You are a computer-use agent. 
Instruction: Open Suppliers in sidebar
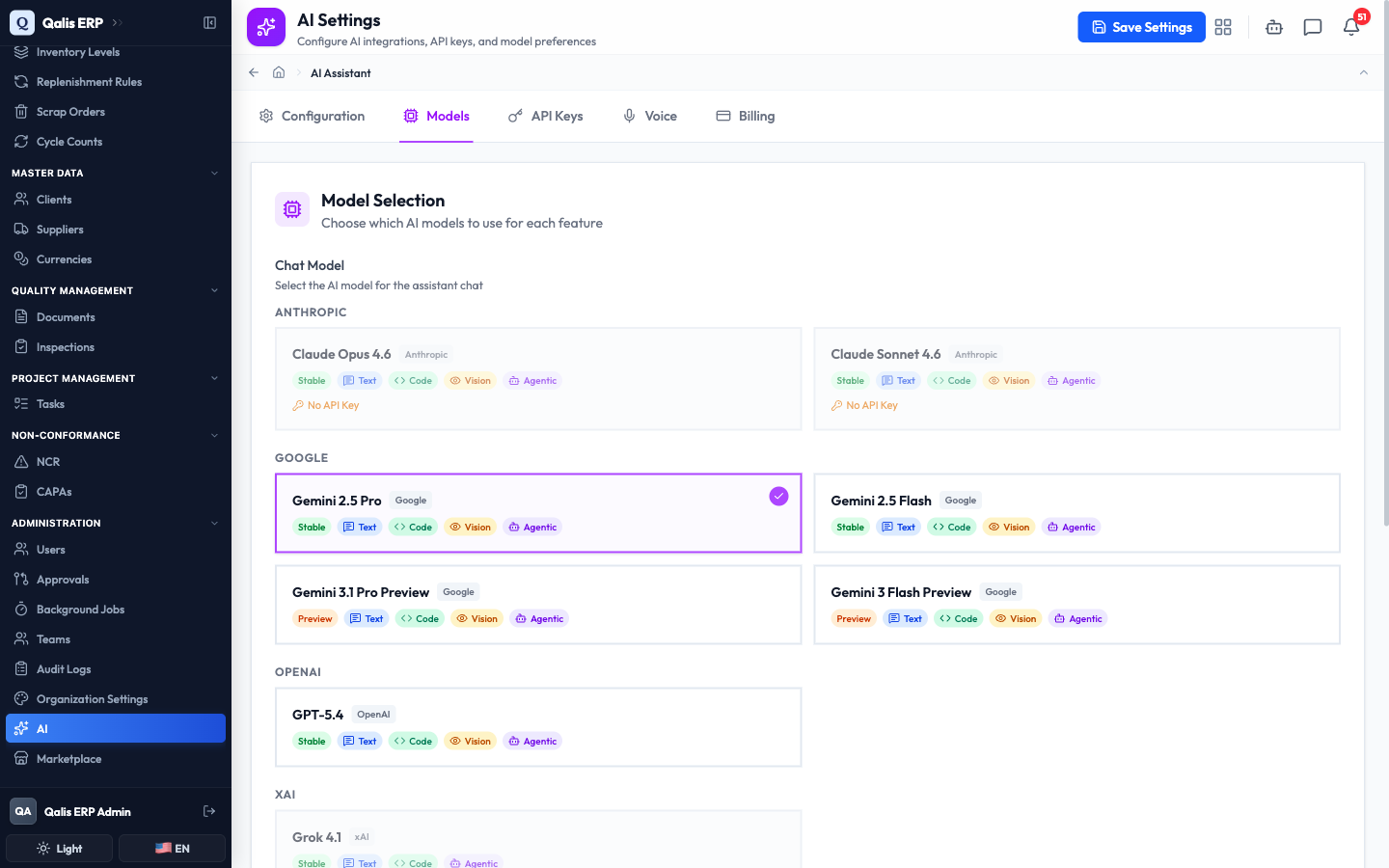[x=116, y=230]
